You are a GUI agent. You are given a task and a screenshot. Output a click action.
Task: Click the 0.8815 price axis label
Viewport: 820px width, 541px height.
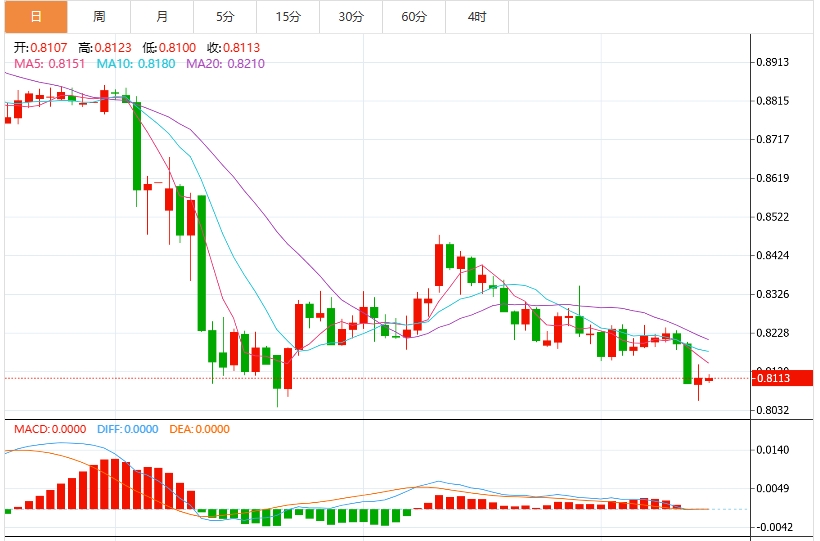point(773,101)
